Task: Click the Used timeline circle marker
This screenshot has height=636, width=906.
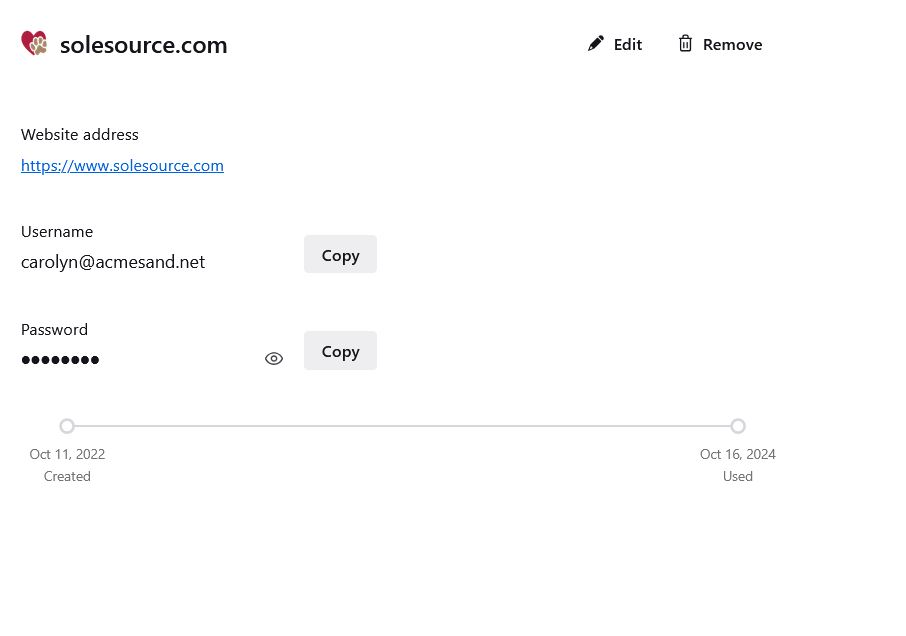Action: [x=738, y=426]
